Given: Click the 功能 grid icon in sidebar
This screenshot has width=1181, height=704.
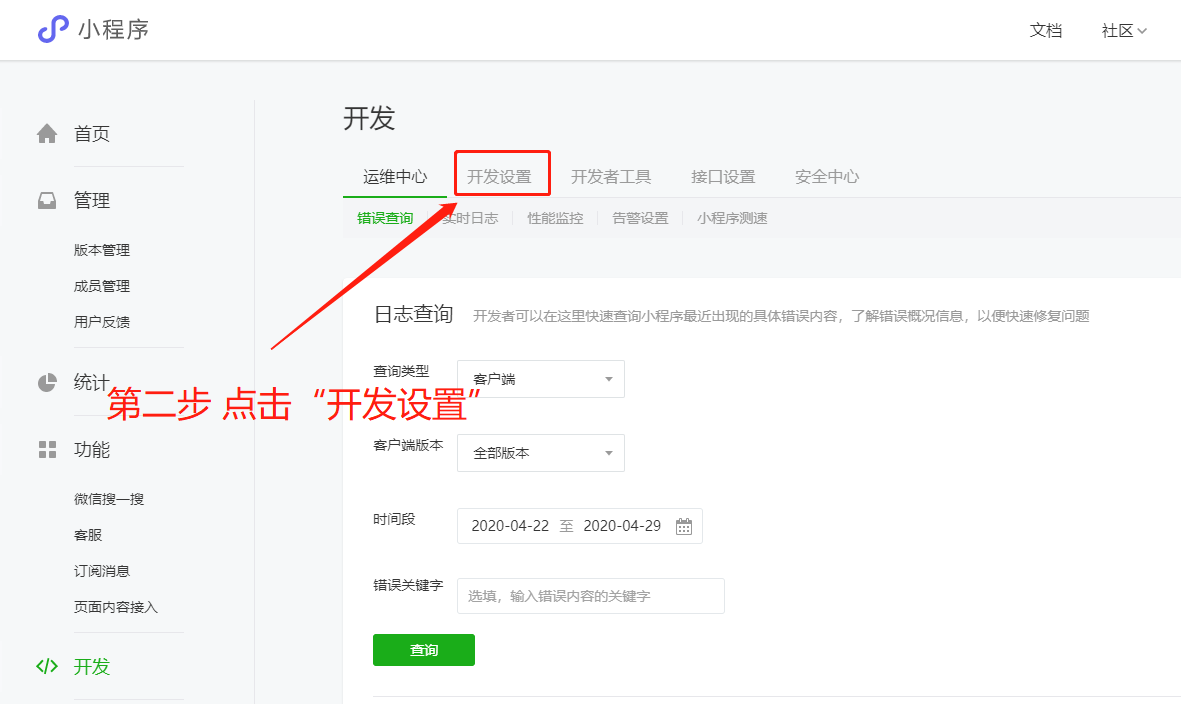Looking at the screenshot, I should tap(46, 449).
